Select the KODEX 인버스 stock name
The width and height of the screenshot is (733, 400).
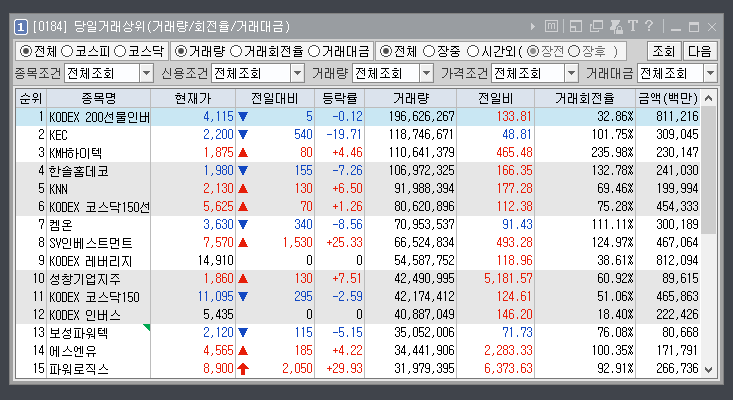pos(85,315)
